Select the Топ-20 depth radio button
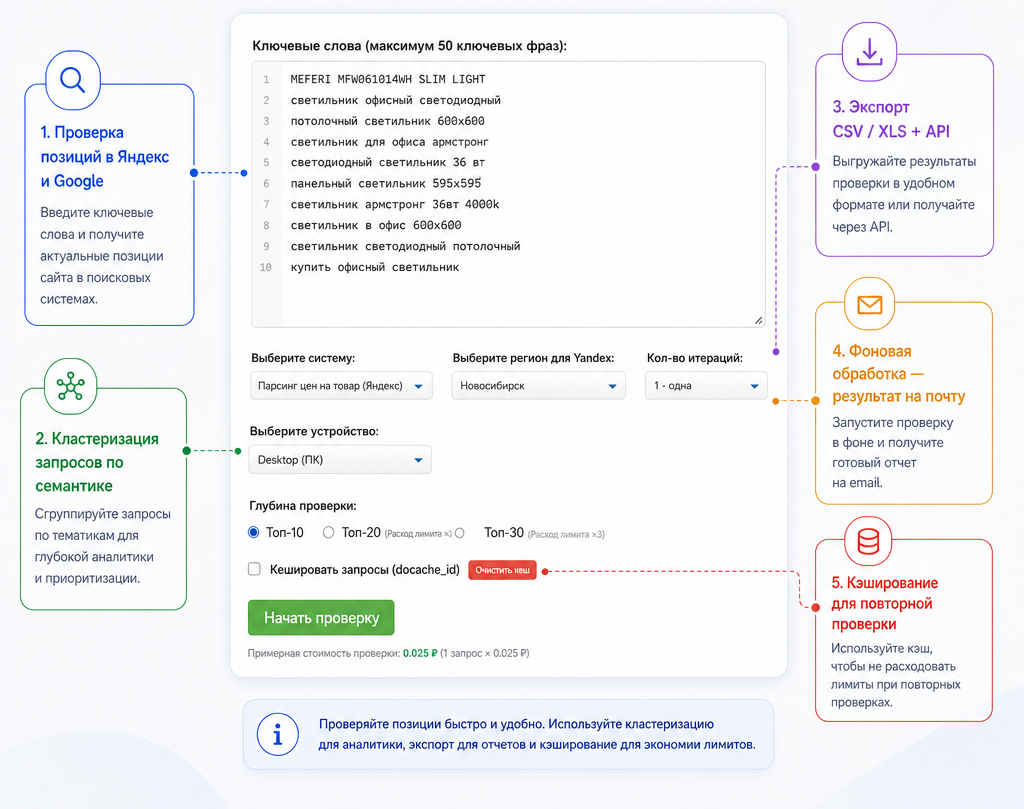Screen dimensions: 1024x809 click(328, 532)
